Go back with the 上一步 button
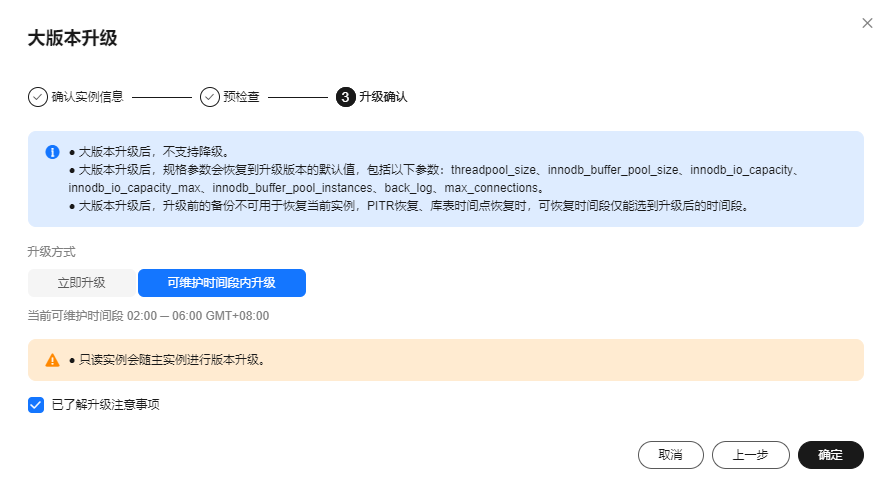Screen dimensions: 885x490 click(750, 455)
